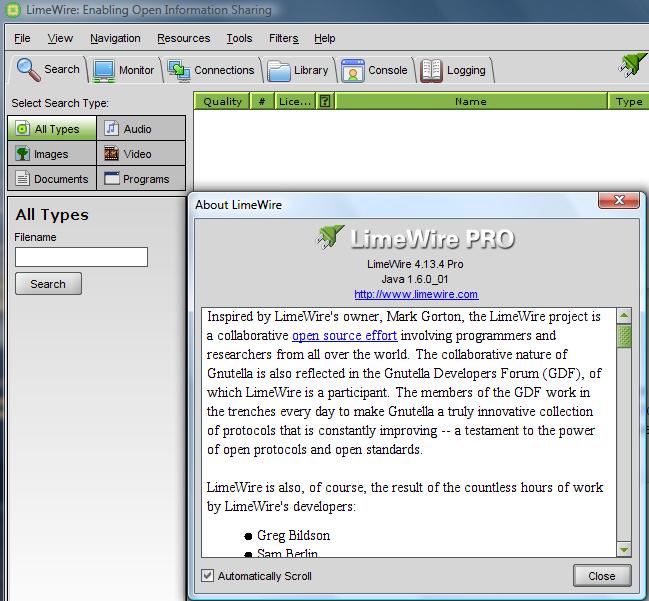The height and width of the screenshot is (601, 649).
Task: Switch to the Connections tab label
Action: [x=224, y=70]
